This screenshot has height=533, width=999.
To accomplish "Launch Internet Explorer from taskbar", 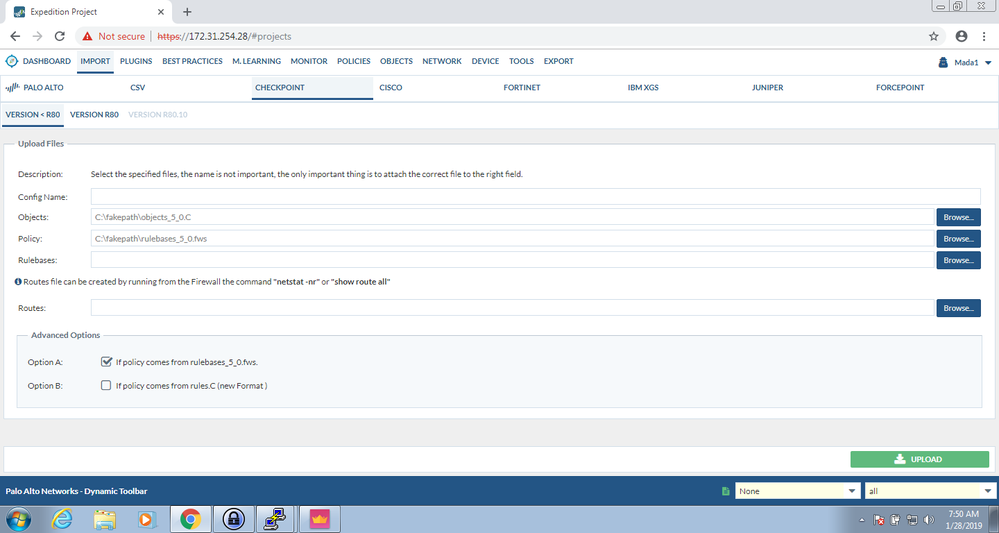I will click(62, 520).
